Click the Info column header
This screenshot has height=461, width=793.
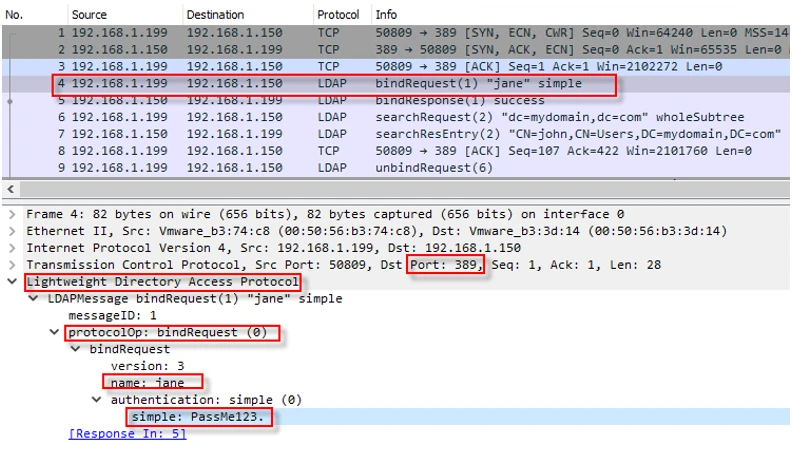tap(386, 15)
